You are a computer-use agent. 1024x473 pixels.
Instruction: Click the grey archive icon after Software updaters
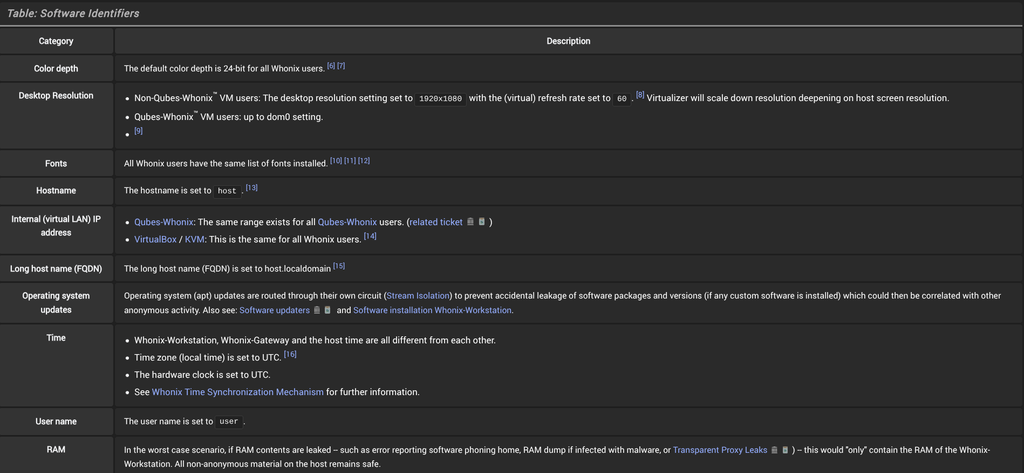click(x=317, y=310)
